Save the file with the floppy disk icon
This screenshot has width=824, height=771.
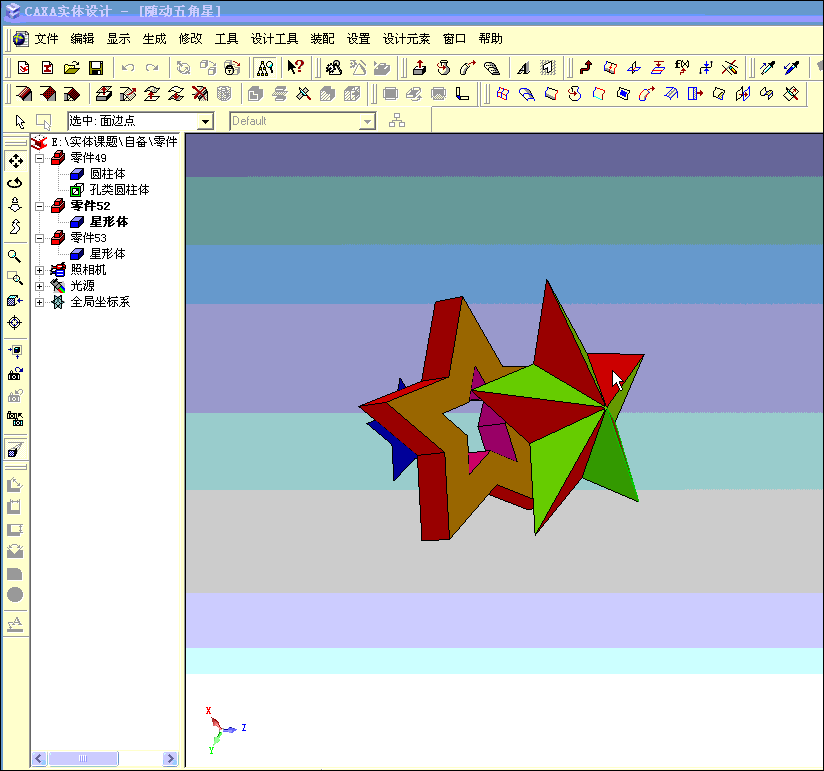point(96,68)
